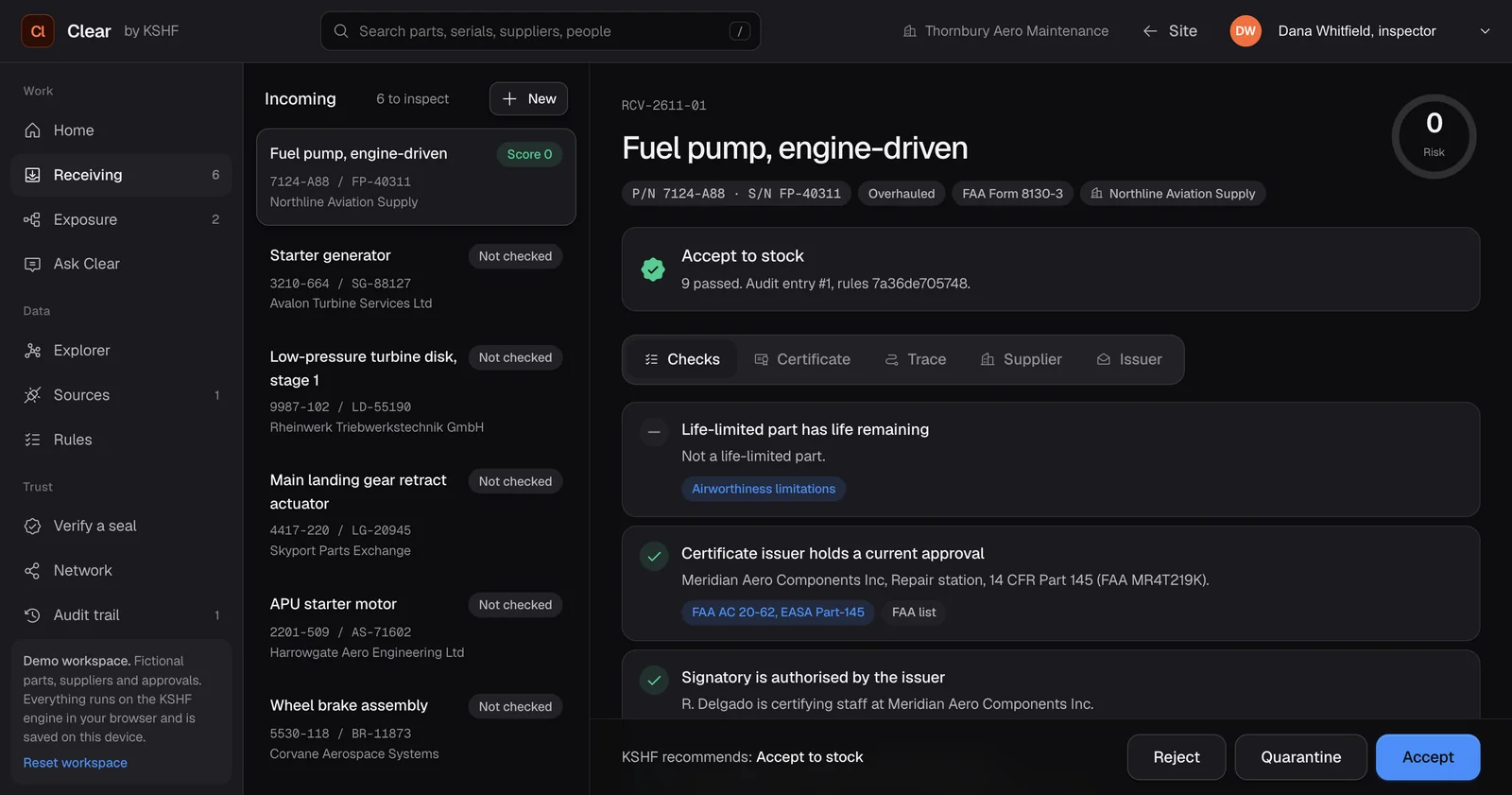Image resolution: width=1512 pixels, height=795 pixels.
Task: Open the FAA AC 20-62, EASA Part-145 tag
Action: (778, 613)
